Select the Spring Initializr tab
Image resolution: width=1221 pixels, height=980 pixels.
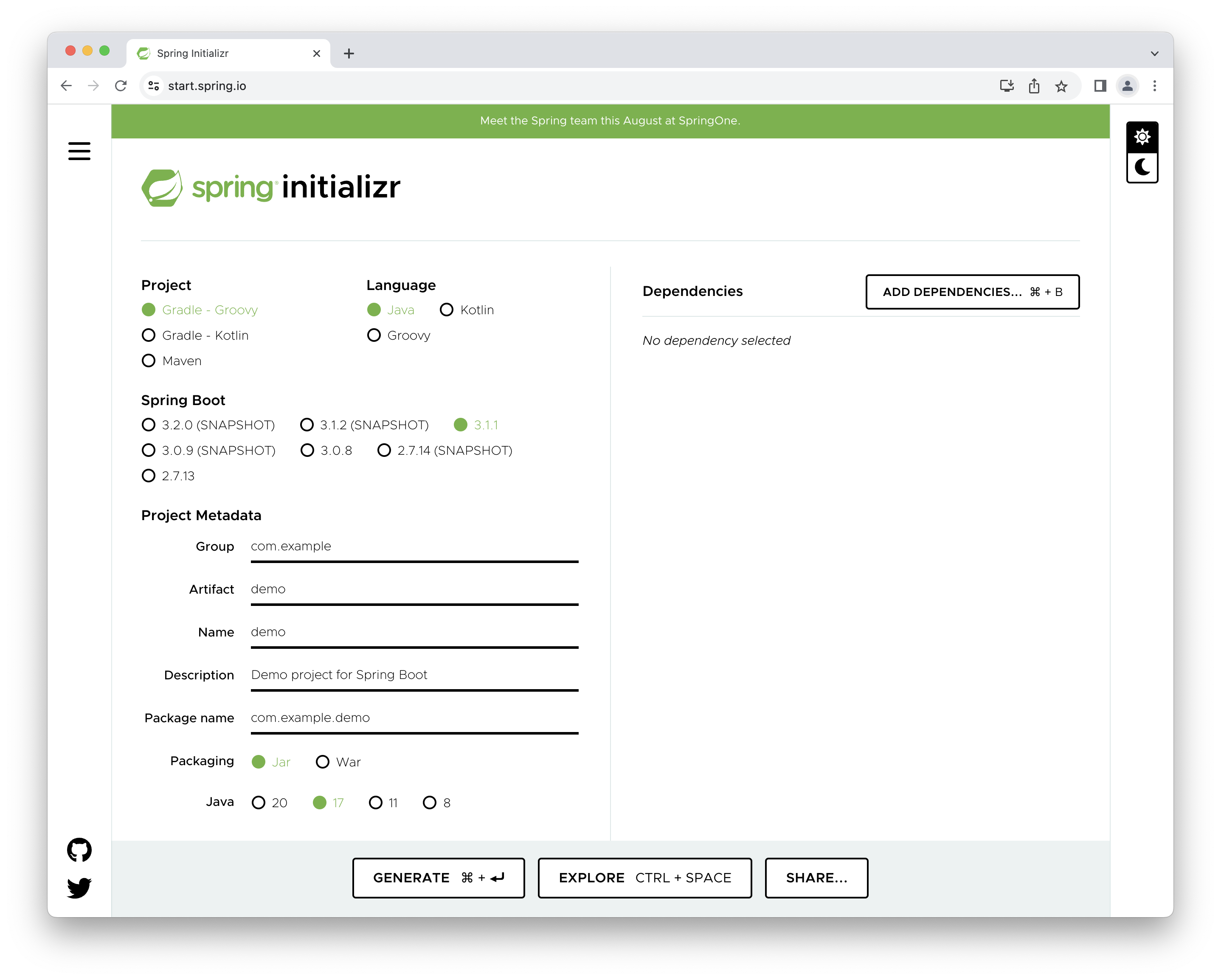(x=228, y=53)
